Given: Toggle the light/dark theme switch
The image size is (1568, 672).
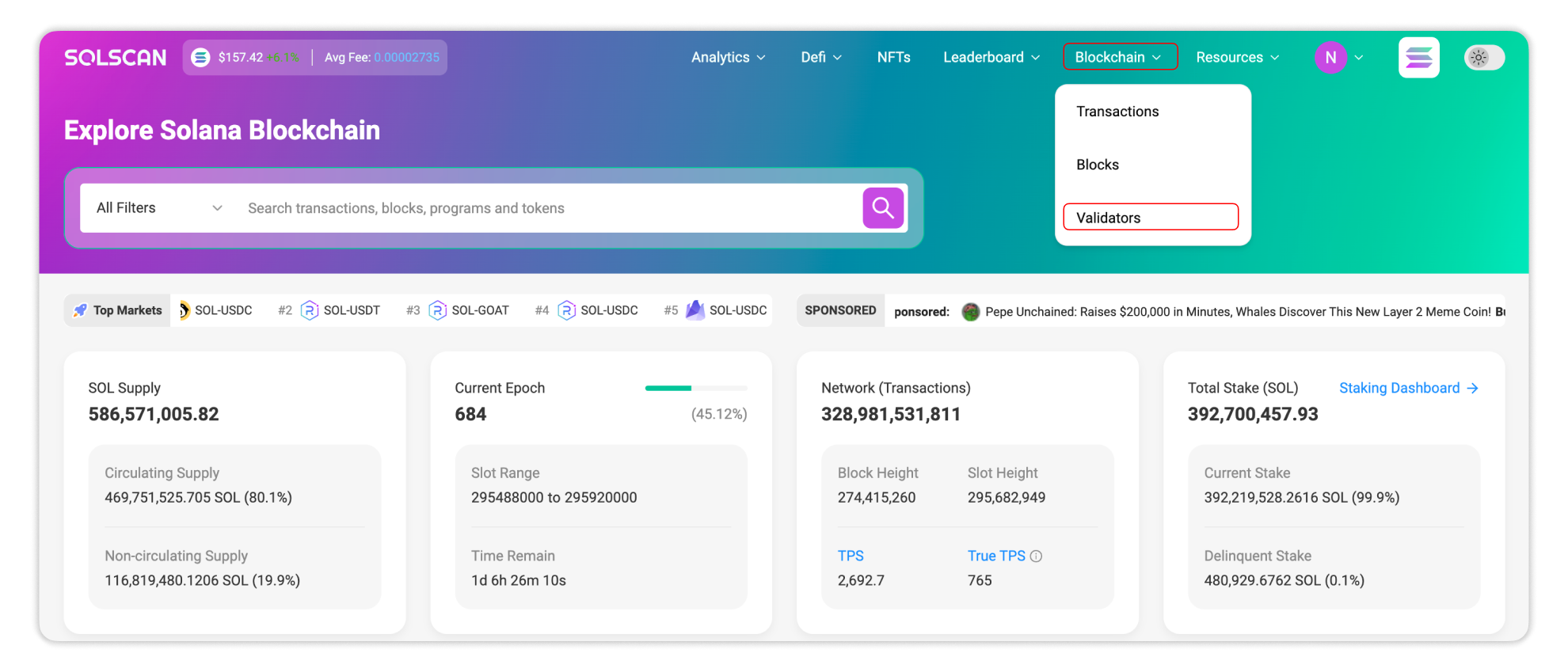Looking at the screenshot, I should click(x=1484, y=58).
